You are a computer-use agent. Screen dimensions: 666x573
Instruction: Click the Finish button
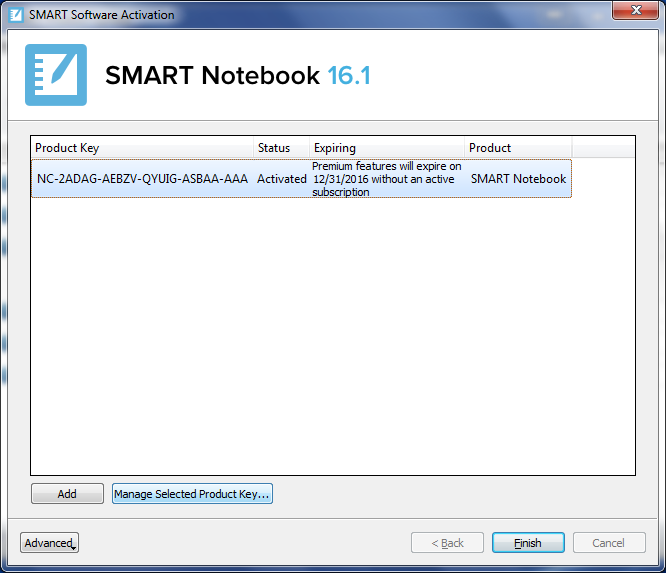[x=528, y=543]
